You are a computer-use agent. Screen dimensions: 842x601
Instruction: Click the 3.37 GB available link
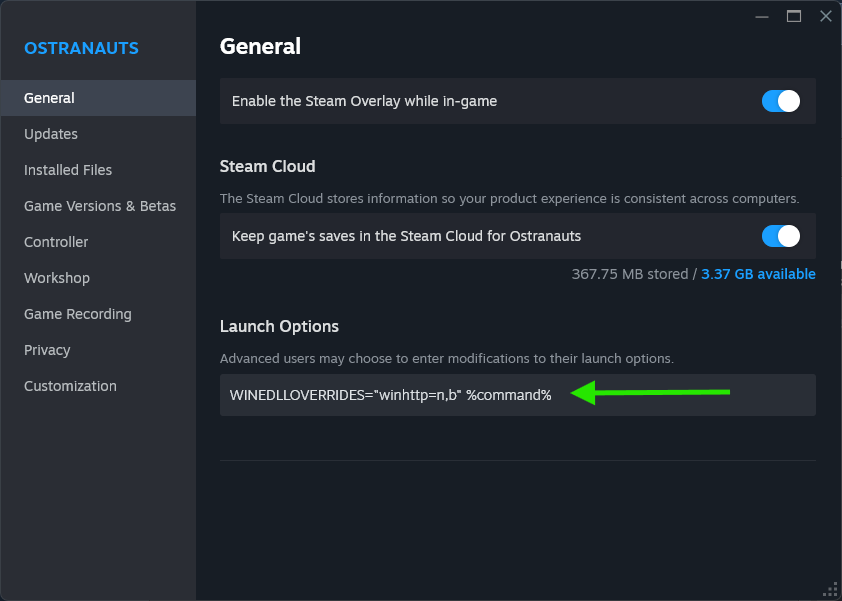click(758, 274)
